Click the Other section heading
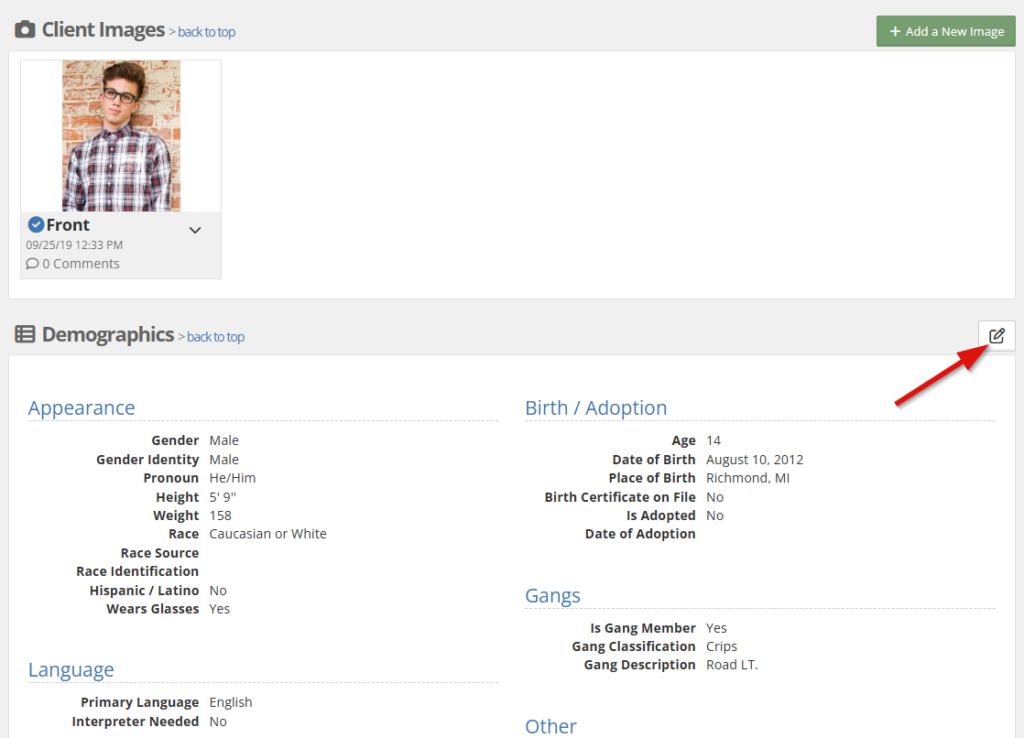Image resolution: width=1024 pixels, height=738 pixels. click(x=551, y=726)
